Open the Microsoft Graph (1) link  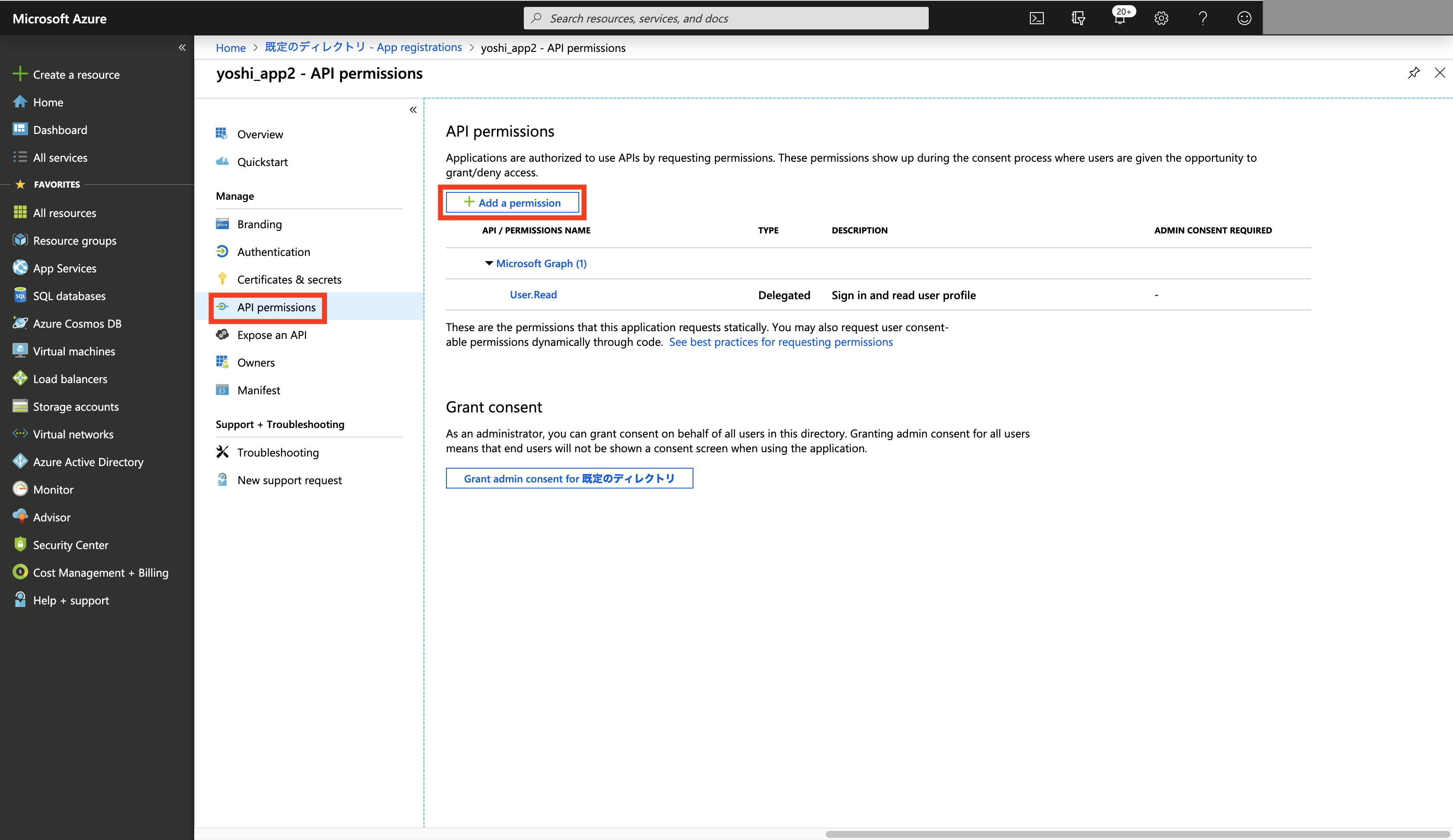click(x=541, y=263)
